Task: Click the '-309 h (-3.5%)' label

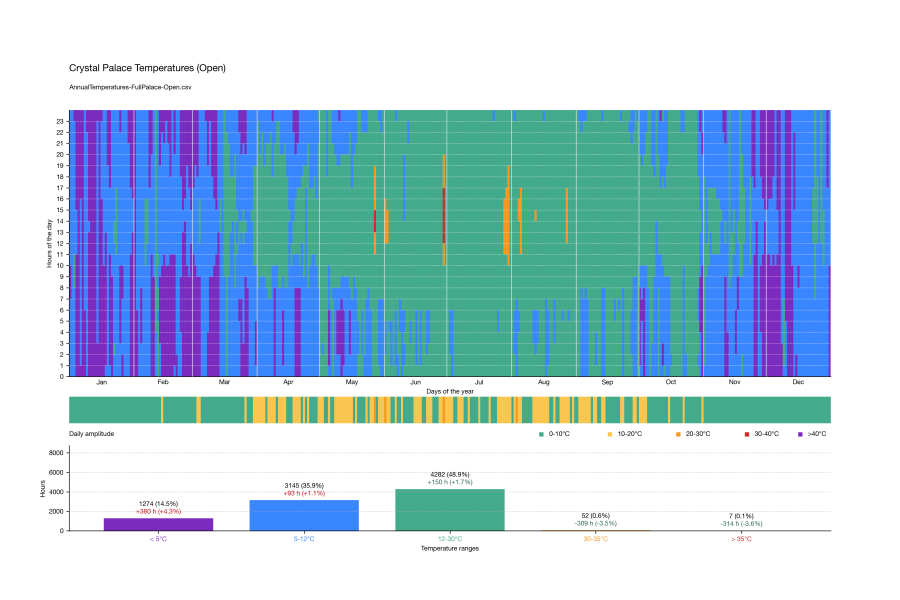Action: click(596, 523)
